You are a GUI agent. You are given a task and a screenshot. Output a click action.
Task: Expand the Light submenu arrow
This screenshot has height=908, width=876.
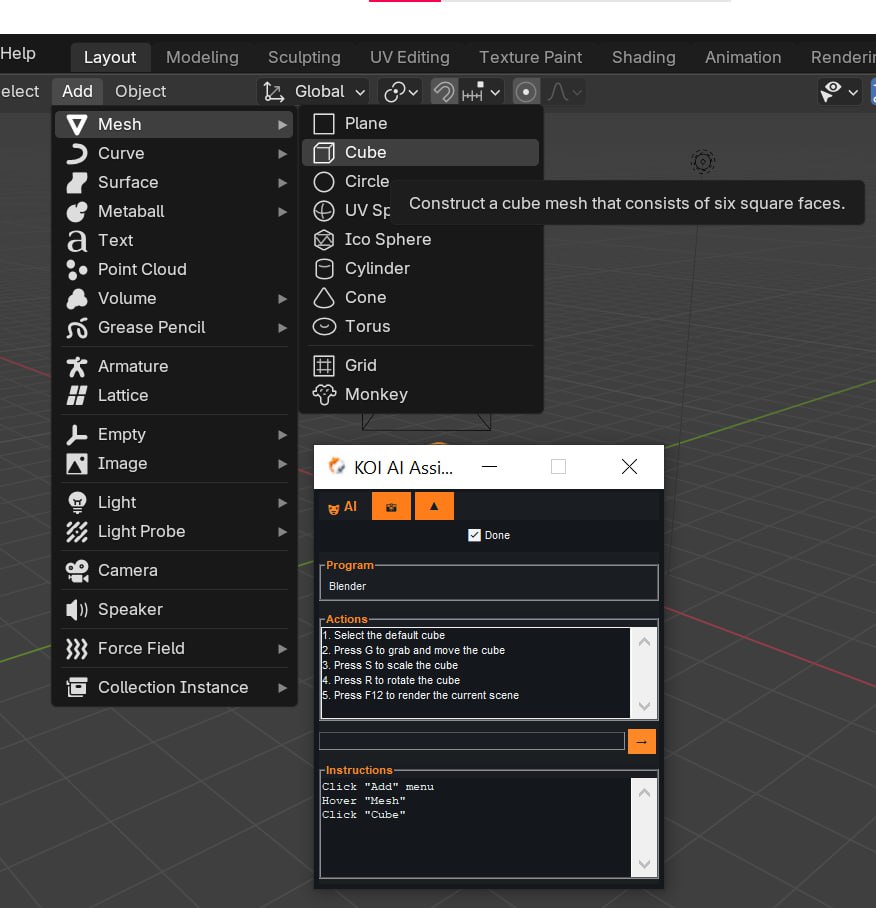pyautogui.click(x=282, y=503)
